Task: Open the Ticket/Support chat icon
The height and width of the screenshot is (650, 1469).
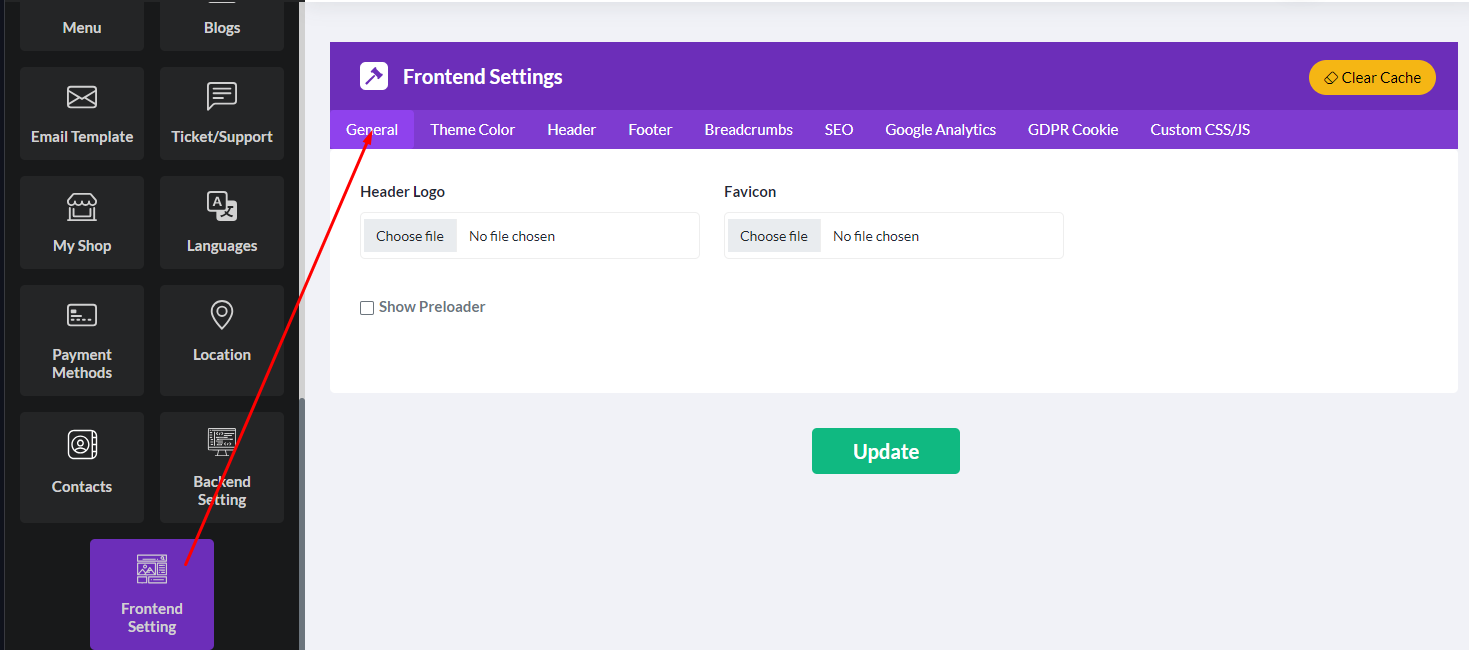Action: [x=222, y=97]
